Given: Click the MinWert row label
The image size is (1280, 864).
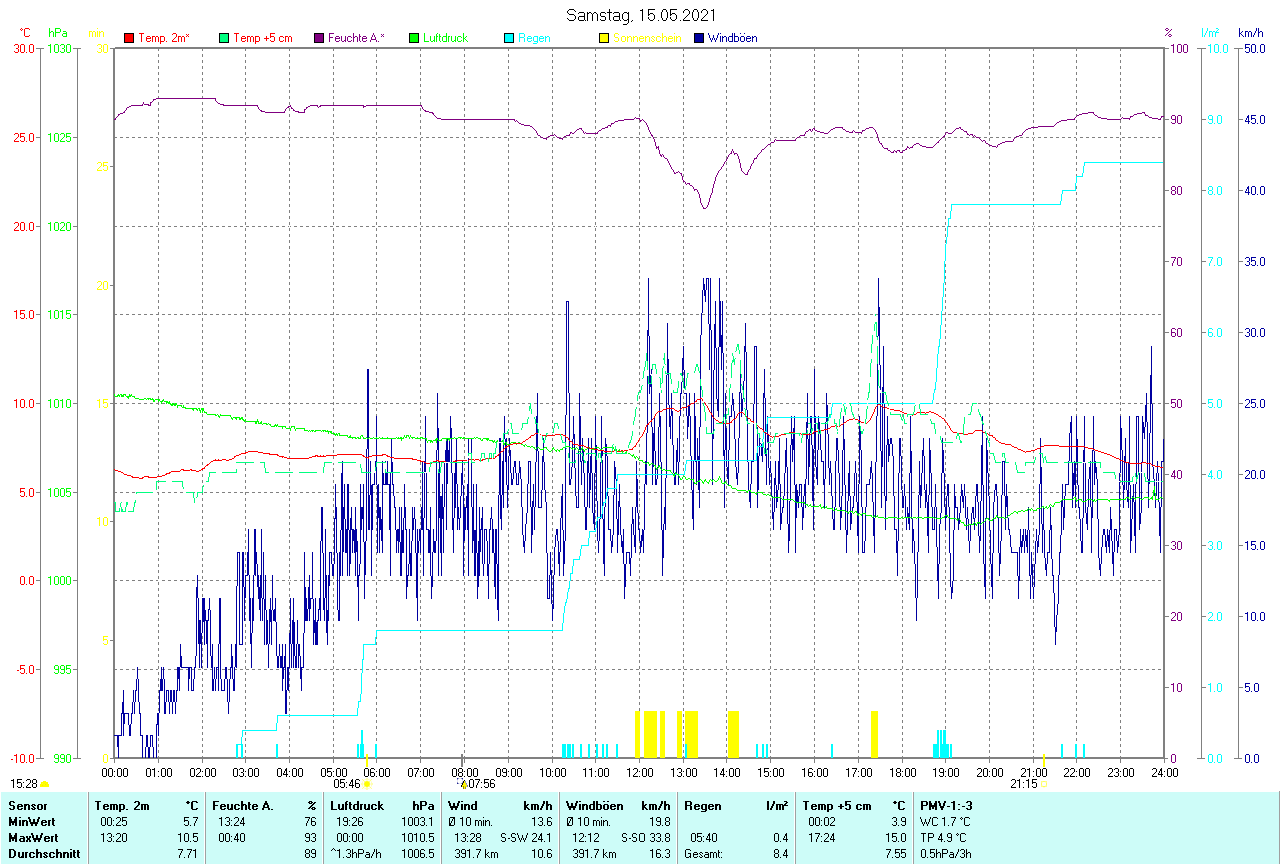Looking at the screenshot, I should click(x=32, y=821).
